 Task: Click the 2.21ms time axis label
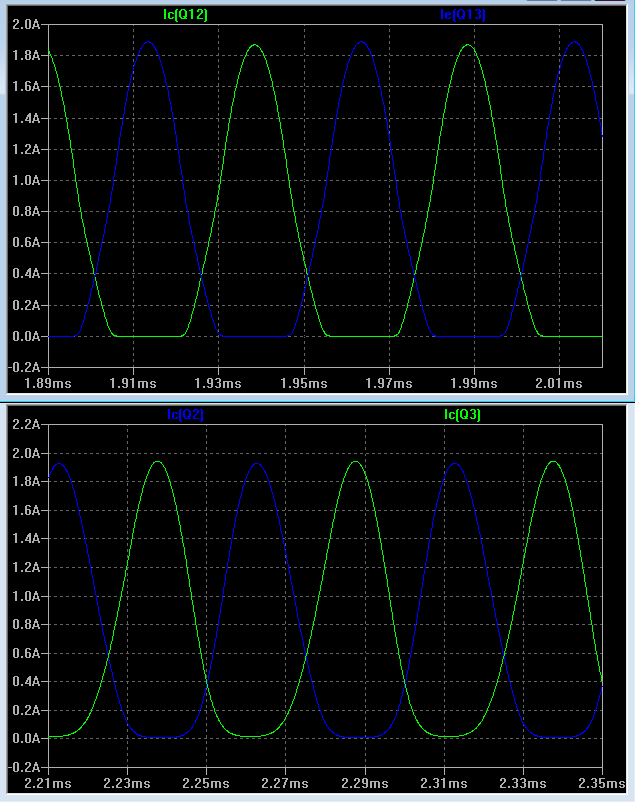coord(48,783)
